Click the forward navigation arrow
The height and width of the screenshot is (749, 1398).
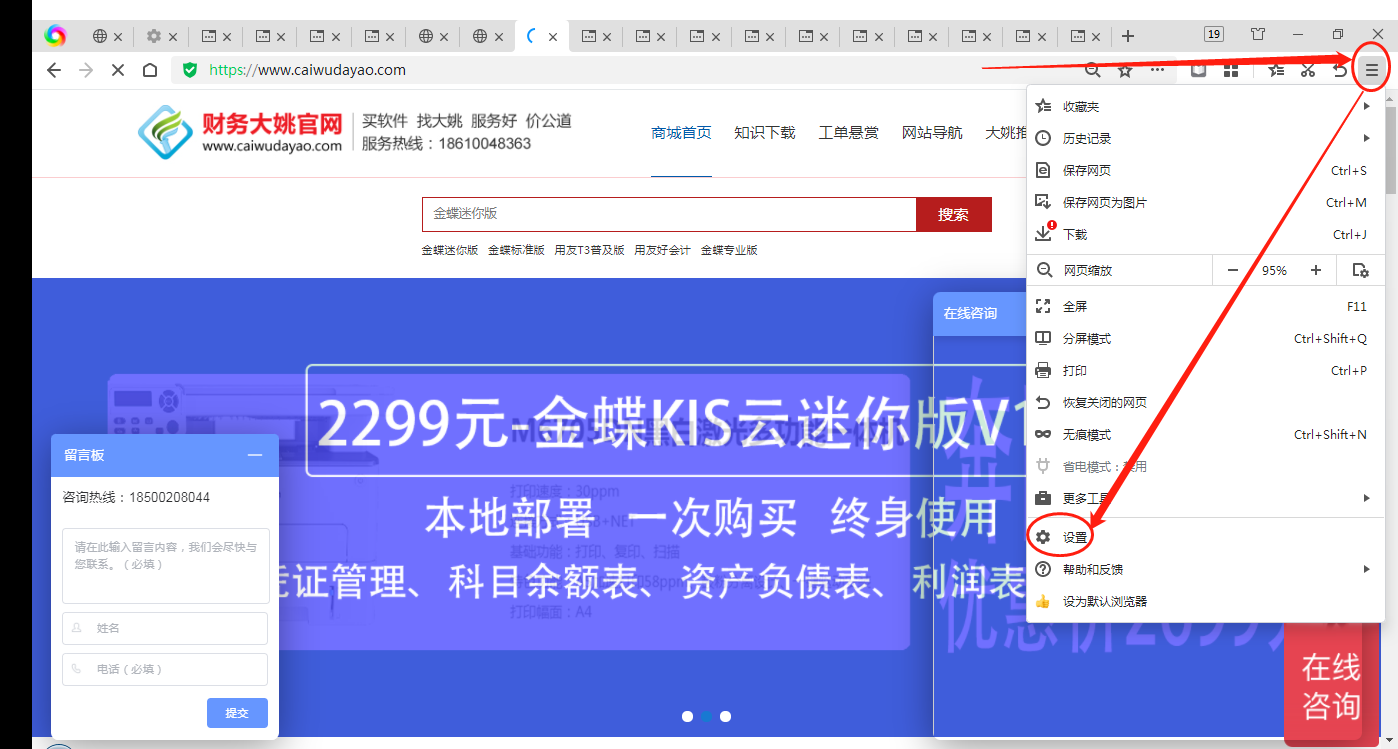(86, 70)
